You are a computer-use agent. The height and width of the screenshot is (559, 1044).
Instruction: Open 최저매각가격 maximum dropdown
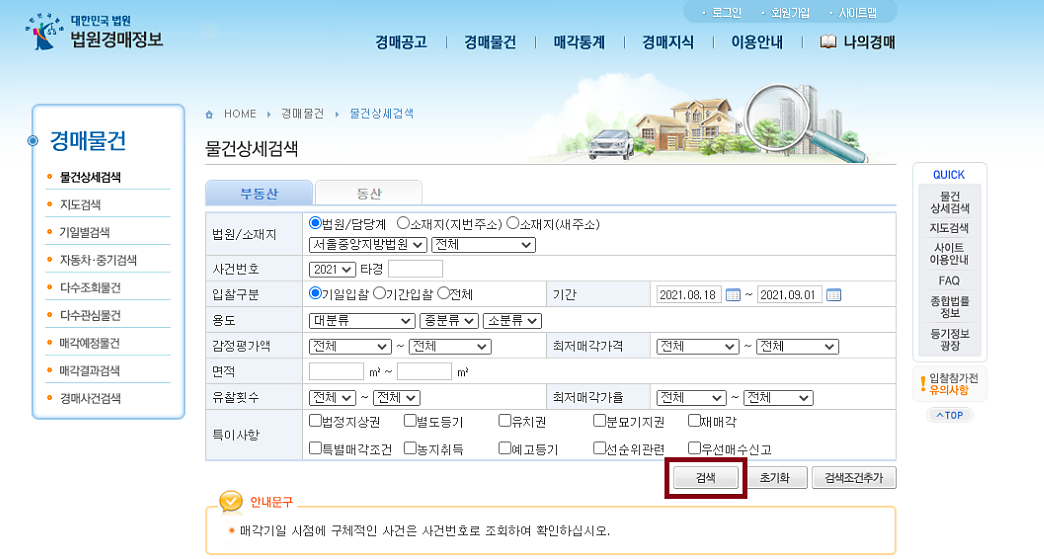point(797,347)
